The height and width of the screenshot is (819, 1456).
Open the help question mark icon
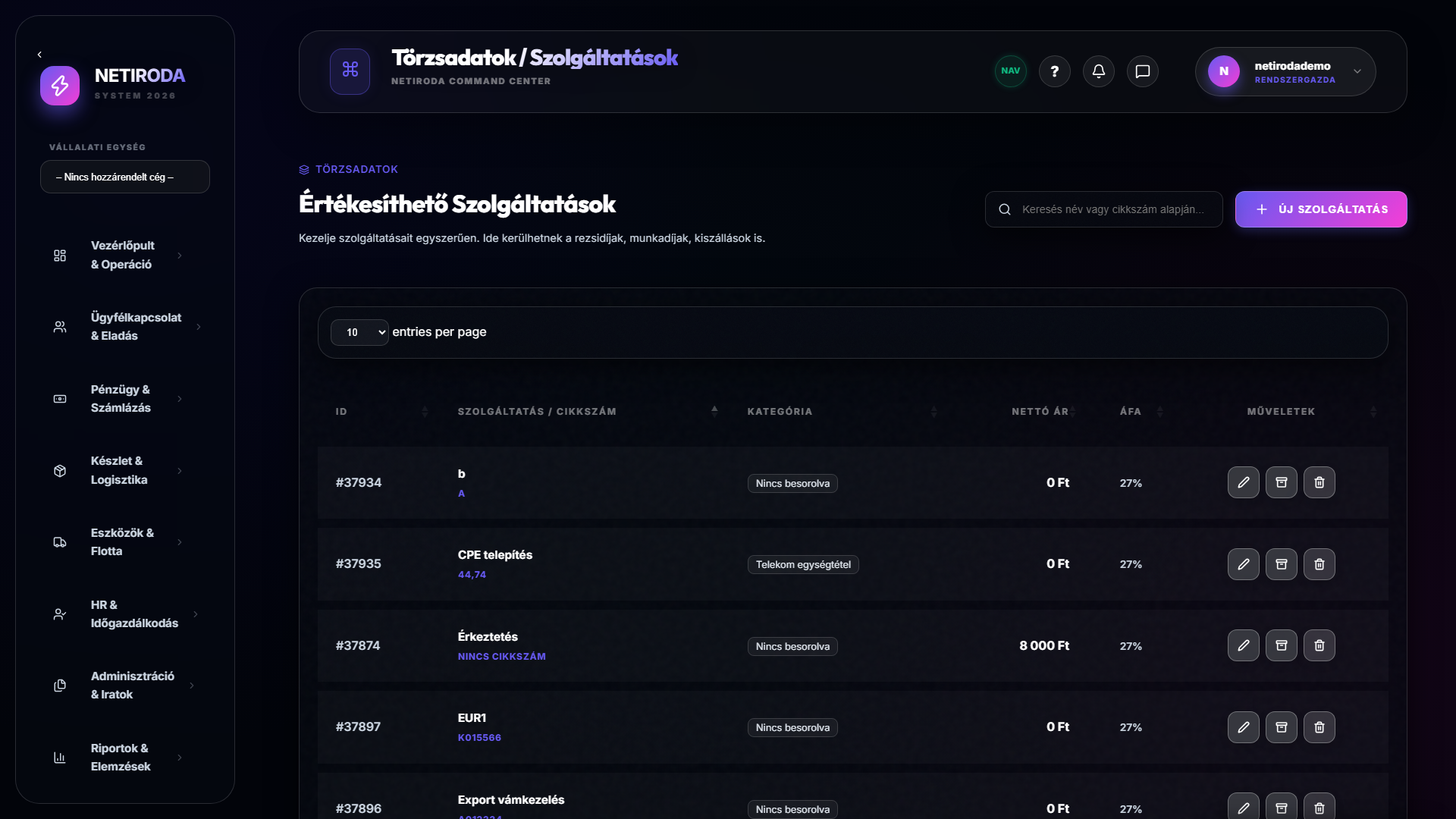pyautogui.click(x=1054, y=71)
